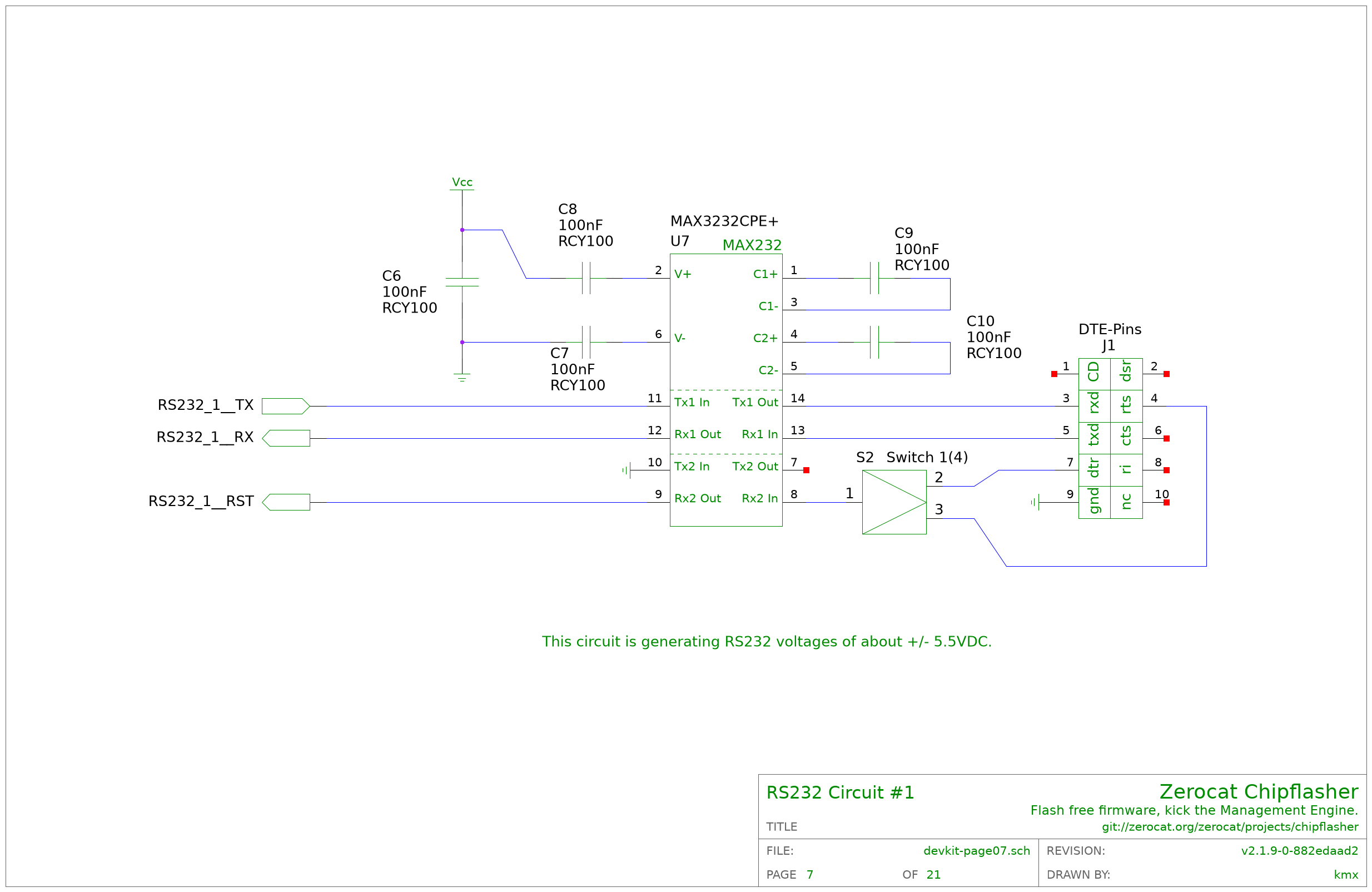Click the junction dot near Vcc
Image resolution: width=1372 pixels, height=892 pixels.
coord(462,230)
